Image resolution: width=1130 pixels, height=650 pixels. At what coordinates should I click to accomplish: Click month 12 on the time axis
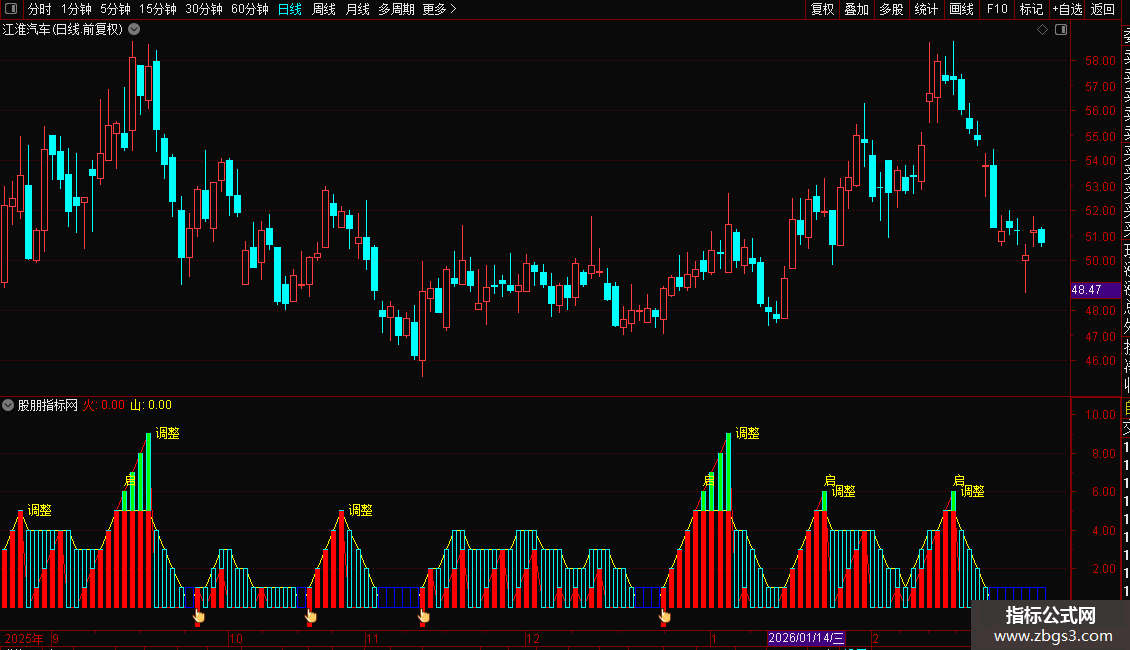[x=533, y=638]
